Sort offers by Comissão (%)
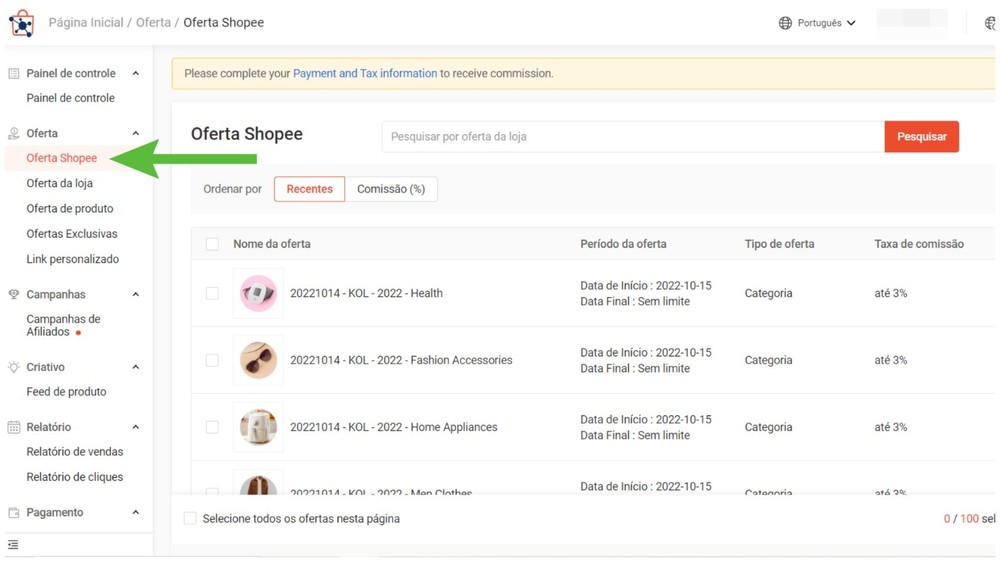The height and width of the screenshot is (562, 1000). tap(391, 189)
